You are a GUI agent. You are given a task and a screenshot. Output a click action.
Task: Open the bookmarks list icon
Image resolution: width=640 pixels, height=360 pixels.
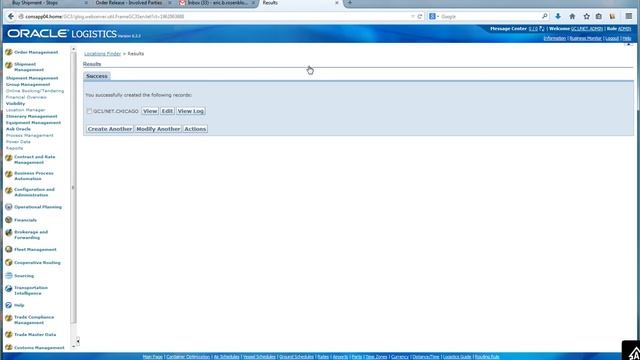point(599,16)
